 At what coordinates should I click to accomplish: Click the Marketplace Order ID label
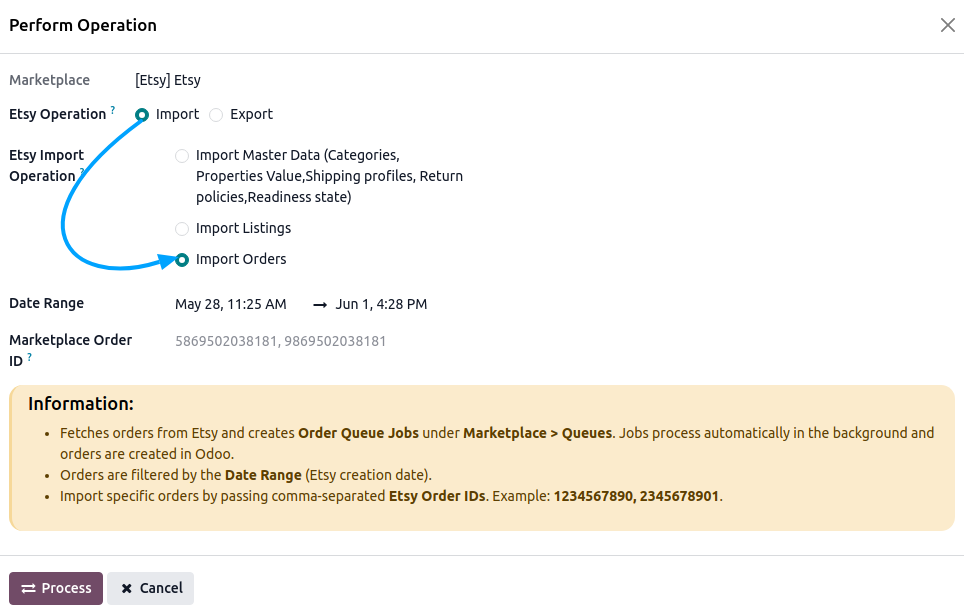(71, 351)
